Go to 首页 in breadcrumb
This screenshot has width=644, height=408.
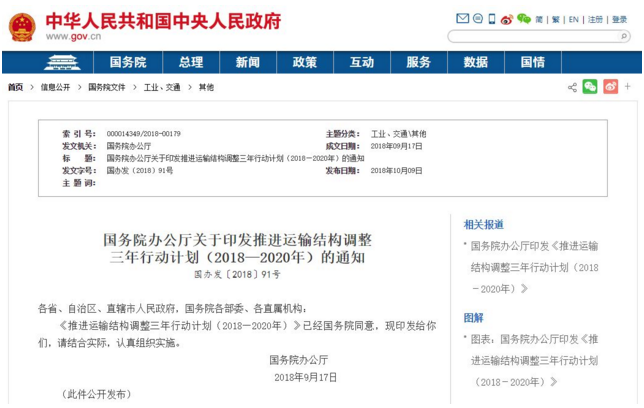(x=16, y=87)
